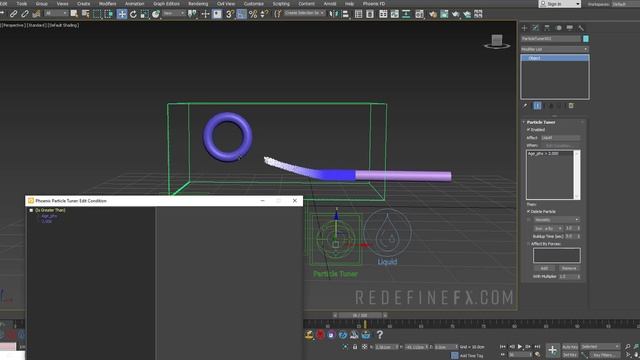Click Mirror tool icon
640x360 pixels.
pyautogui.click(x=333, y=14)
